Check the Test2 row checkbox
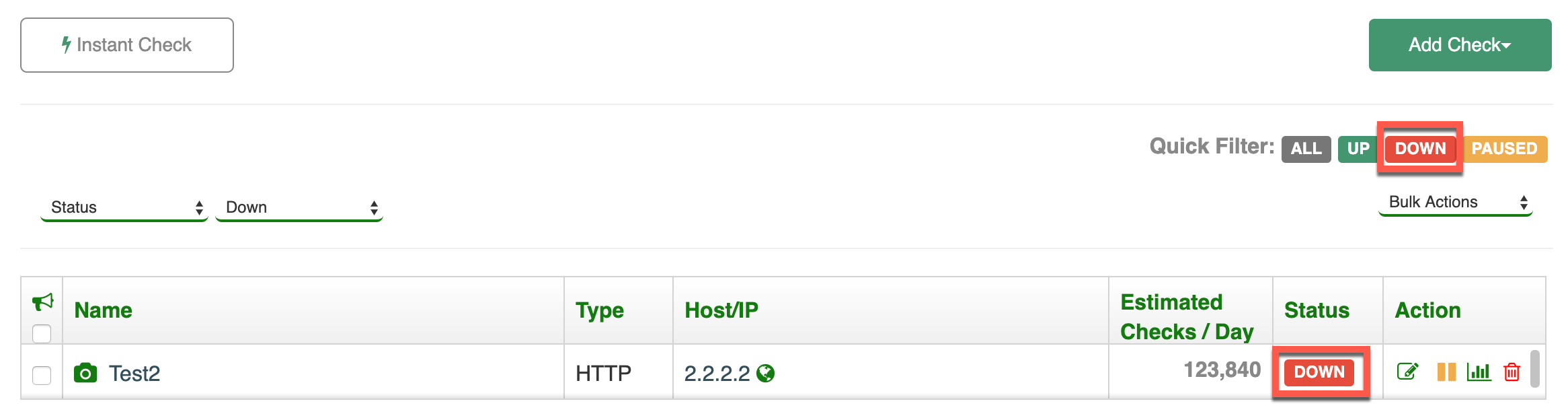Viewport: 1568px width, 420px height. (42, 375)
